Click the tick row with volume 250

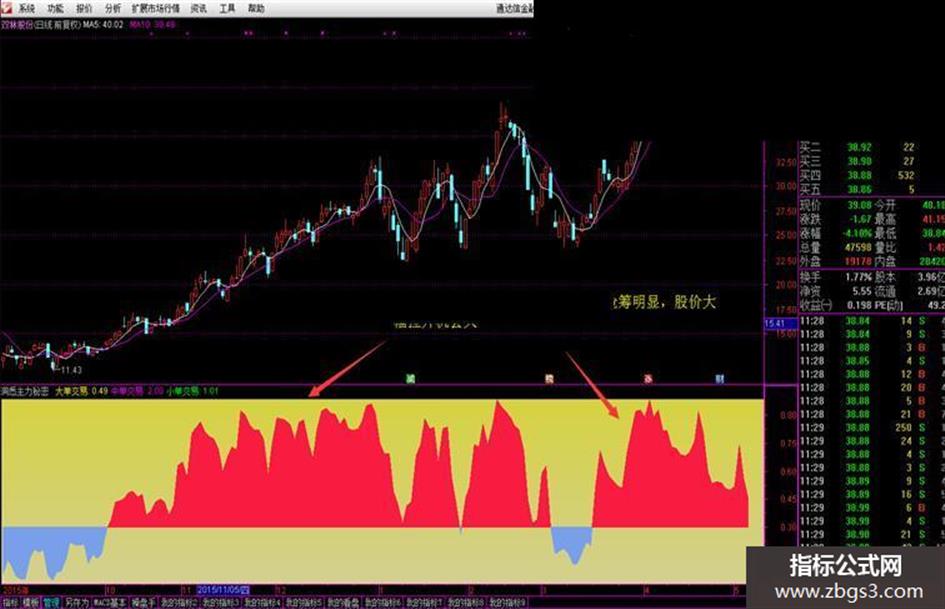pos(872,428)
